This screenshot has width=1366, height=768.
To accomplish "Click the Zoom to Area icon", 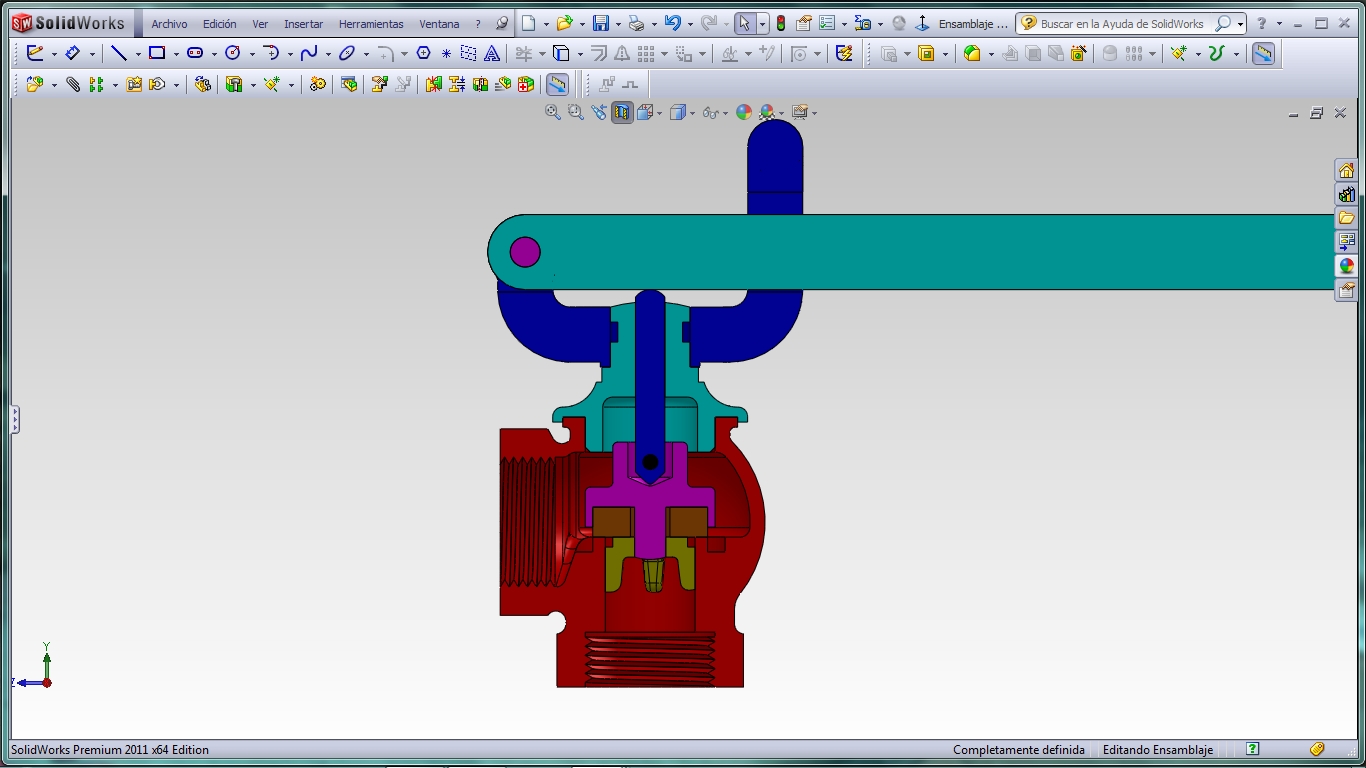I will (x=576, y=112).
